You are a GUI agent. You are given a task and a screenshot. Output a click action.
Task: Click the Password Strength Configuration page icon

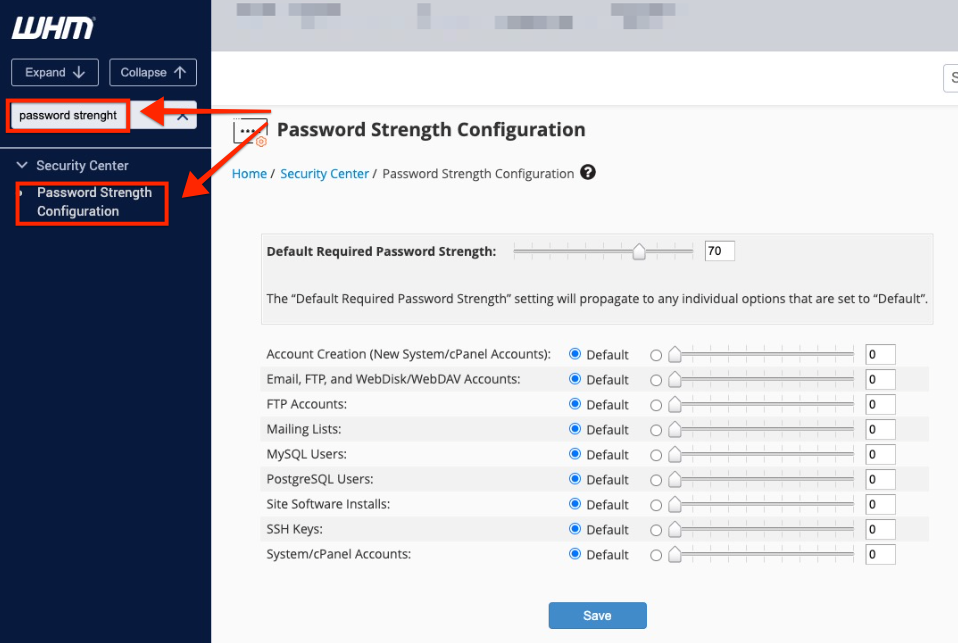click(x=250, y=131)
